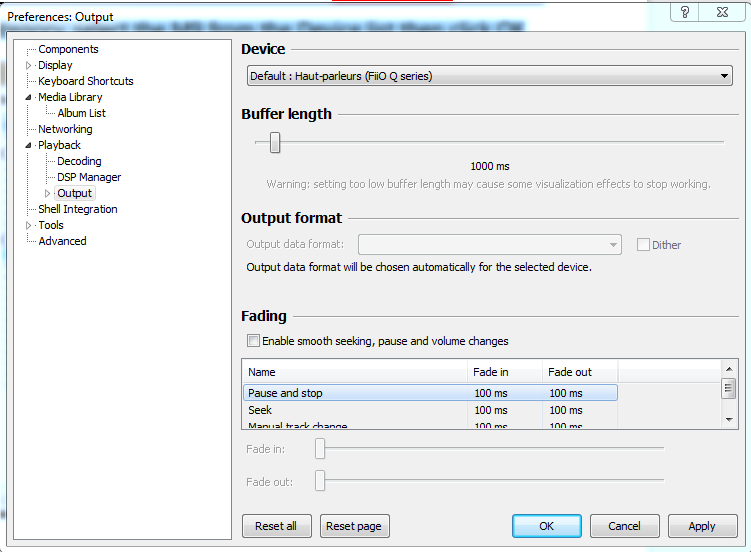
Task: Open the Album List page
Action: [x=81, y=113]
